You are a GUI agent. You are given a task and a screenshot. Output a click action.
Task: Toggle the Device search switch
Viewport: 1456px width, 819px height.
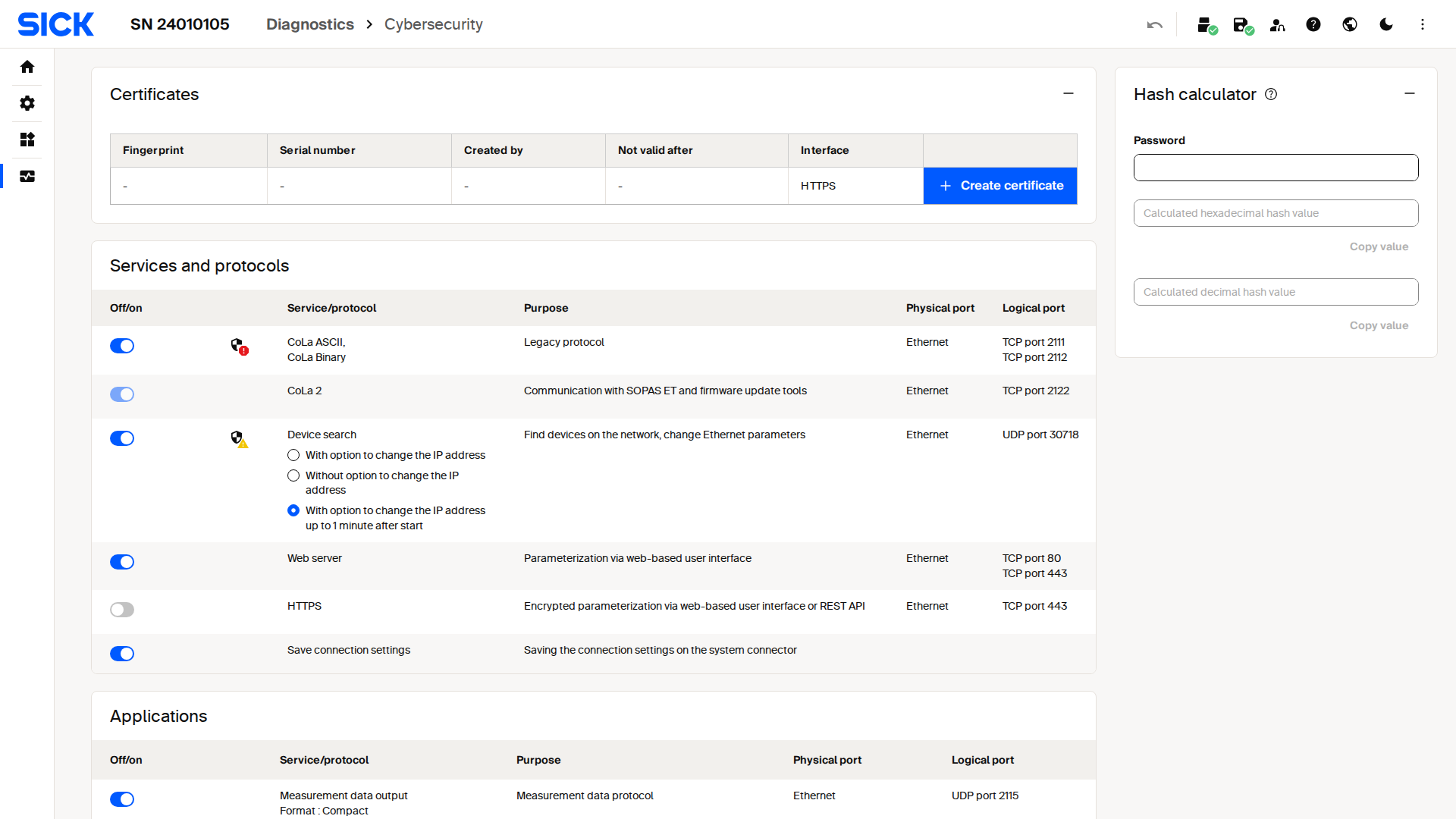[122, 438]
